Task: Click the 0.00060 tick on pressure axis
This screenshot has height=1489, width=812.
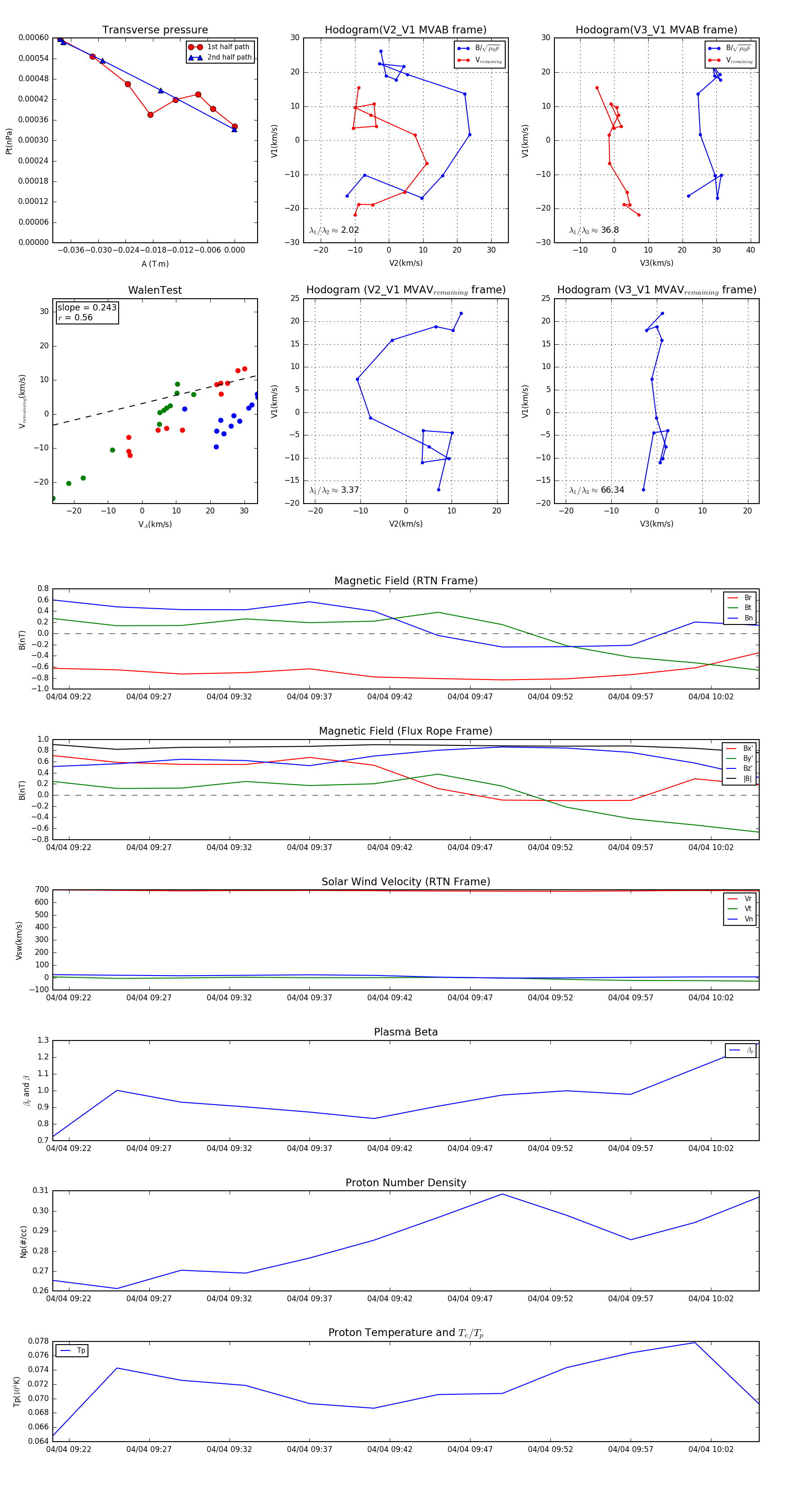Action: 33,37
